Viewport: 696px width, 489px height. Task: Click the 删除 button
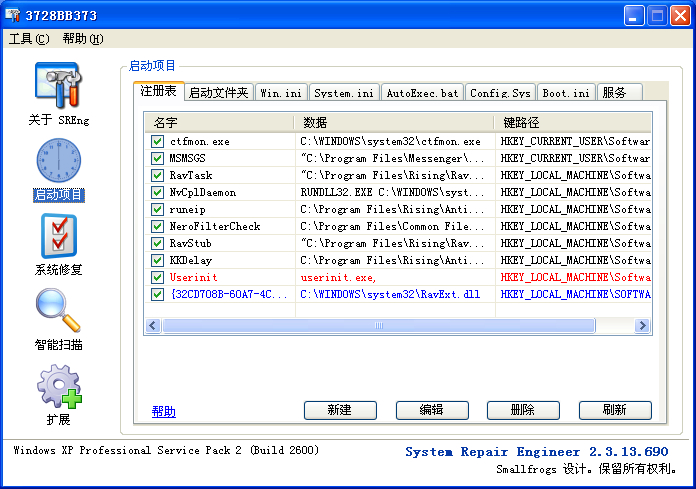coord(523,410)
